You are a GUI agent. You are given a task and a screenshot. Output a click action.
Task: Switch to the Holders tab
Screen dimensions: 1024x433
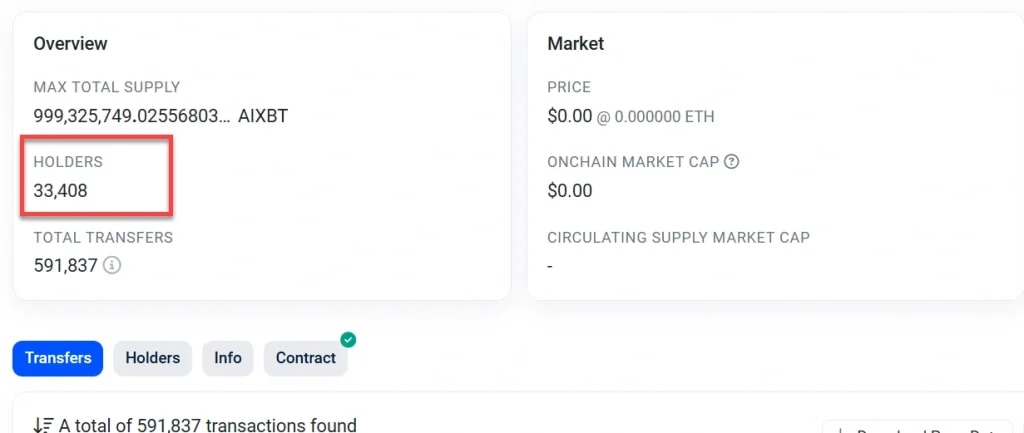(x=152, y=358)
